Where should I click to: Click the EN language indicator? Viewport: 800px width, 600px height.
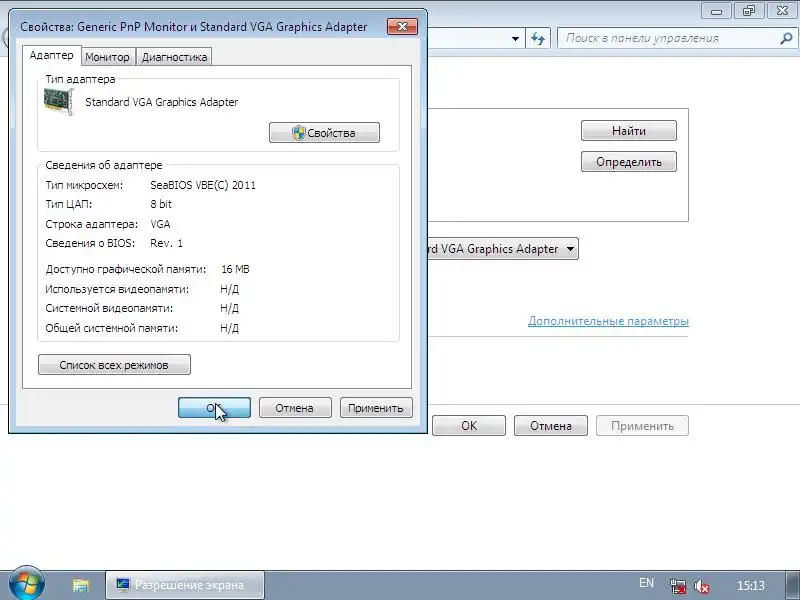pos(646,583)
